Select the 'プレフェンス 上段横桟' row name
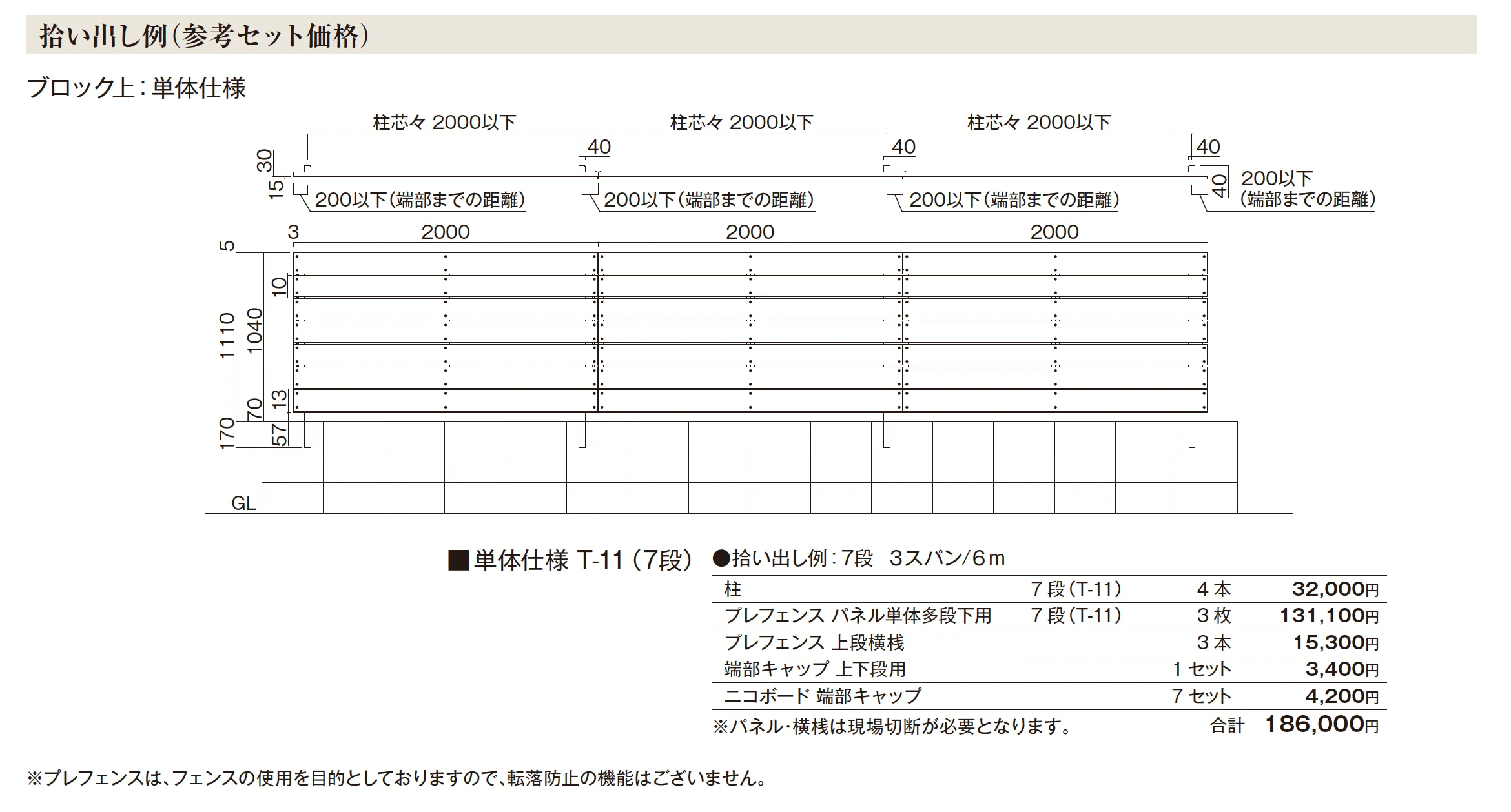 pyautogui.click(x=814, y=643)
